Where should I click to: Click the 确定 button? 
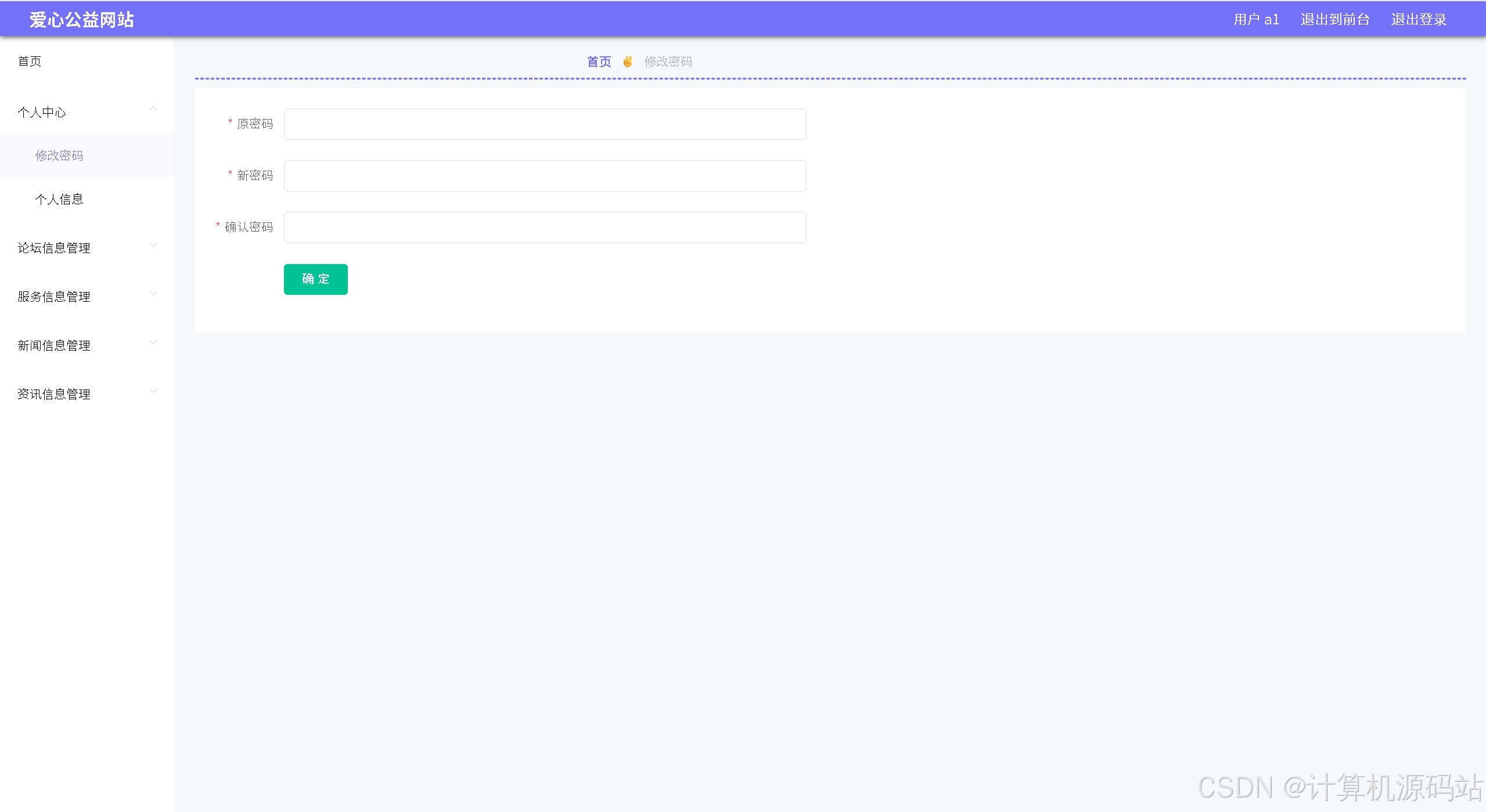coord(315,279)
